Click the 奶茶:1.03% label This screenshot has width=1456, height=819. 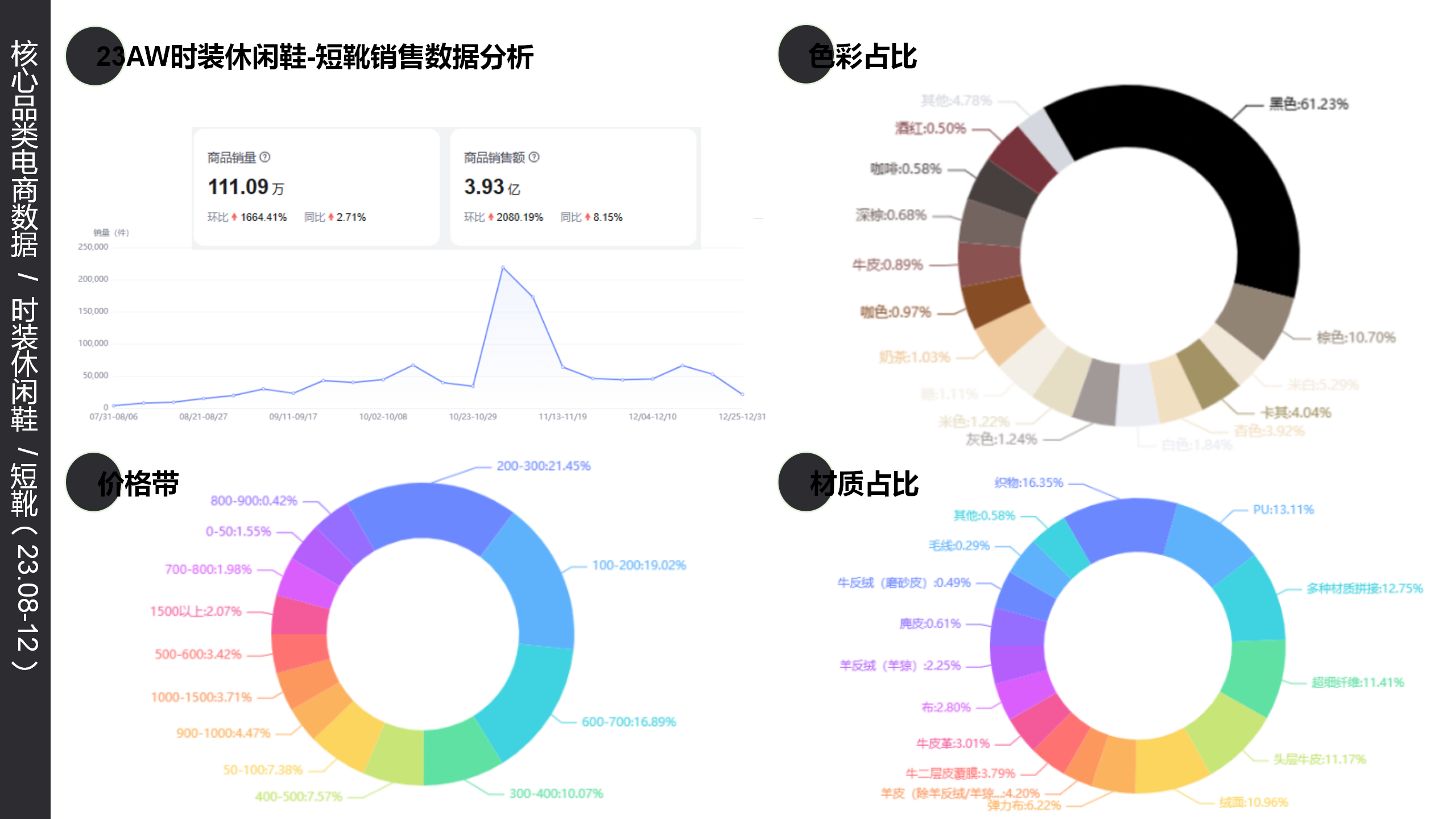coord(915,357)
